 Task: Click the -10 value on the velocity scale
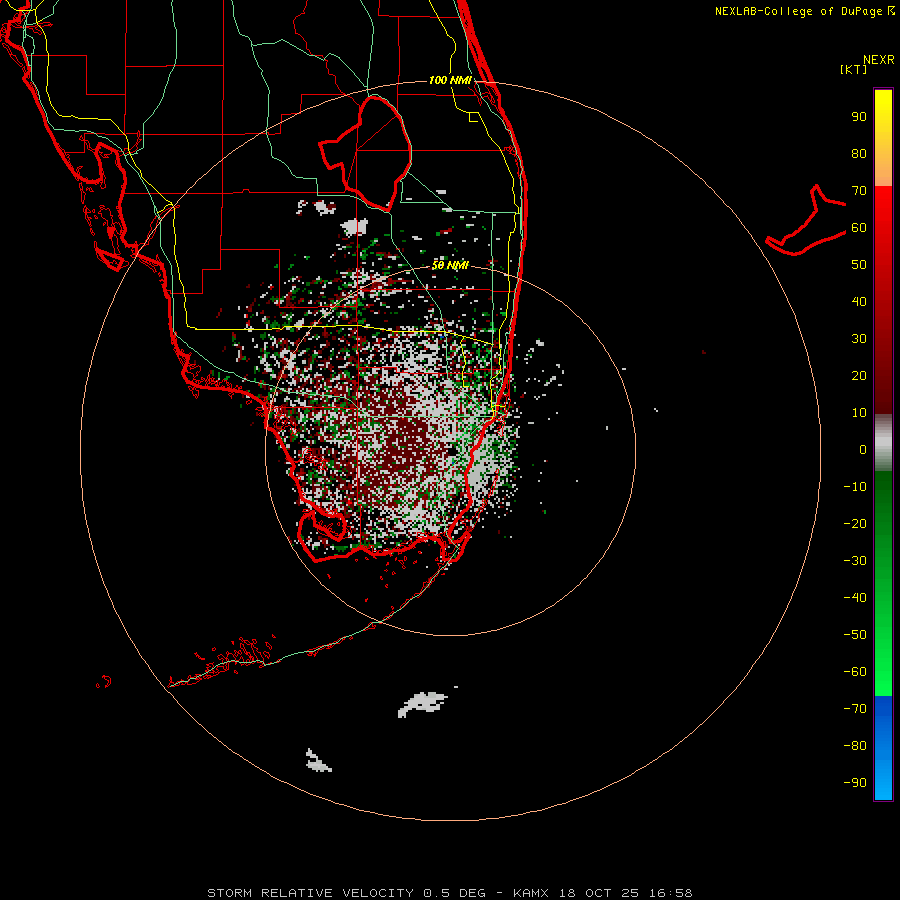point(855,487)
